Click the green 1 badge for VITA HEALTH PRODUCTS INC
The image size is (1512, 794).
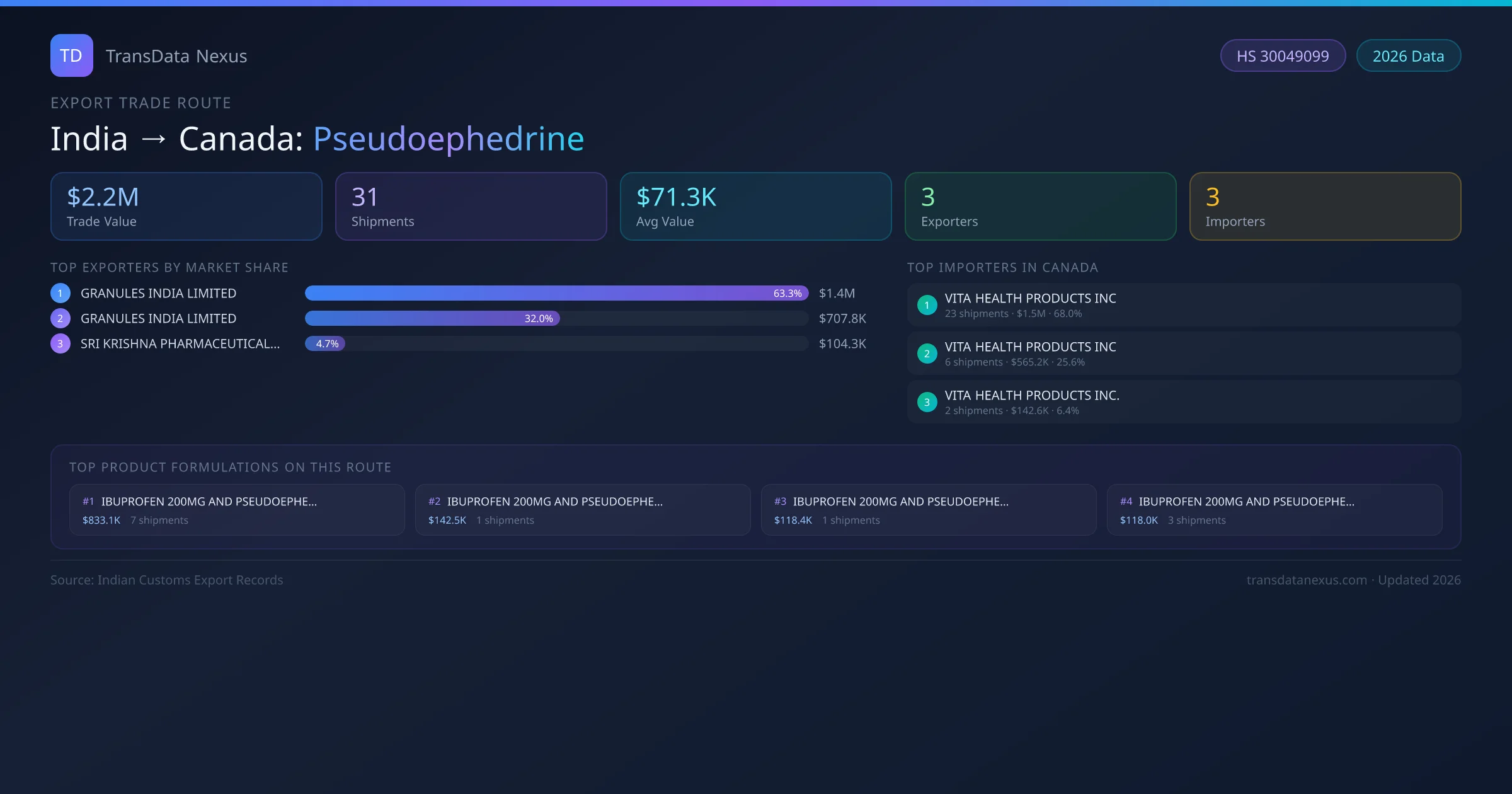coord(927,304)
